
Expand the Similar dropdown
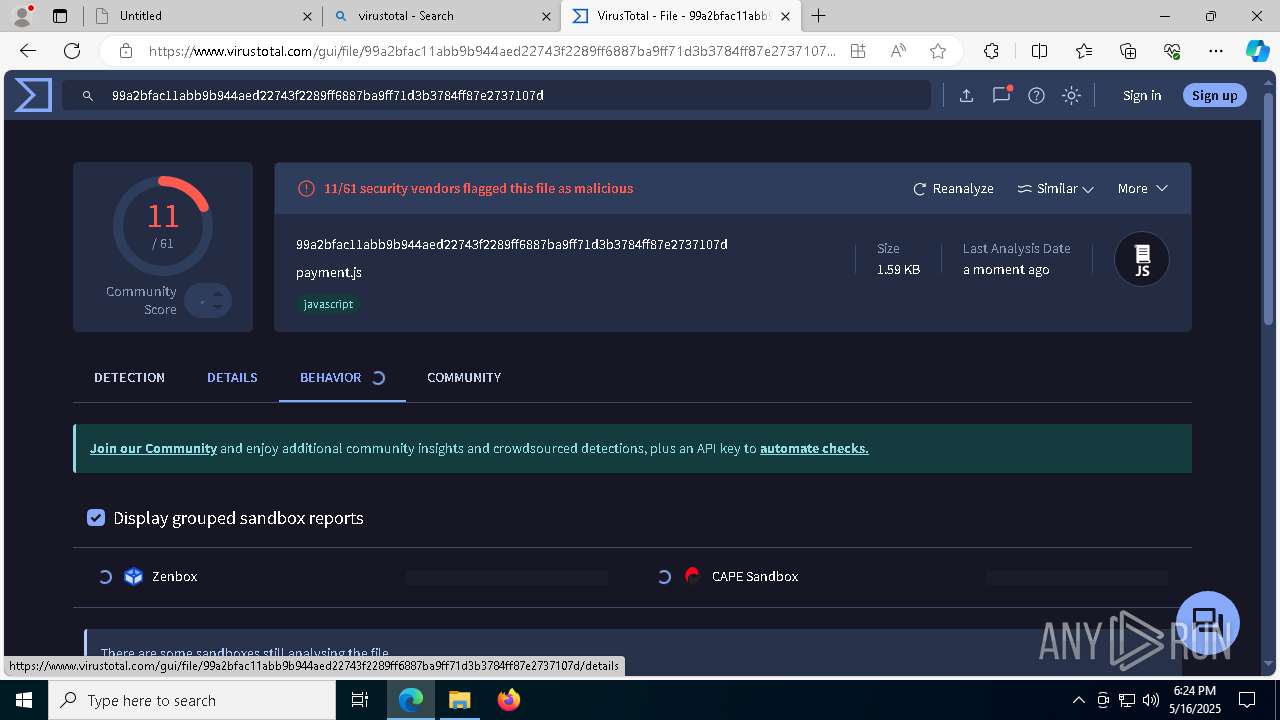(x=1055, y=188)
